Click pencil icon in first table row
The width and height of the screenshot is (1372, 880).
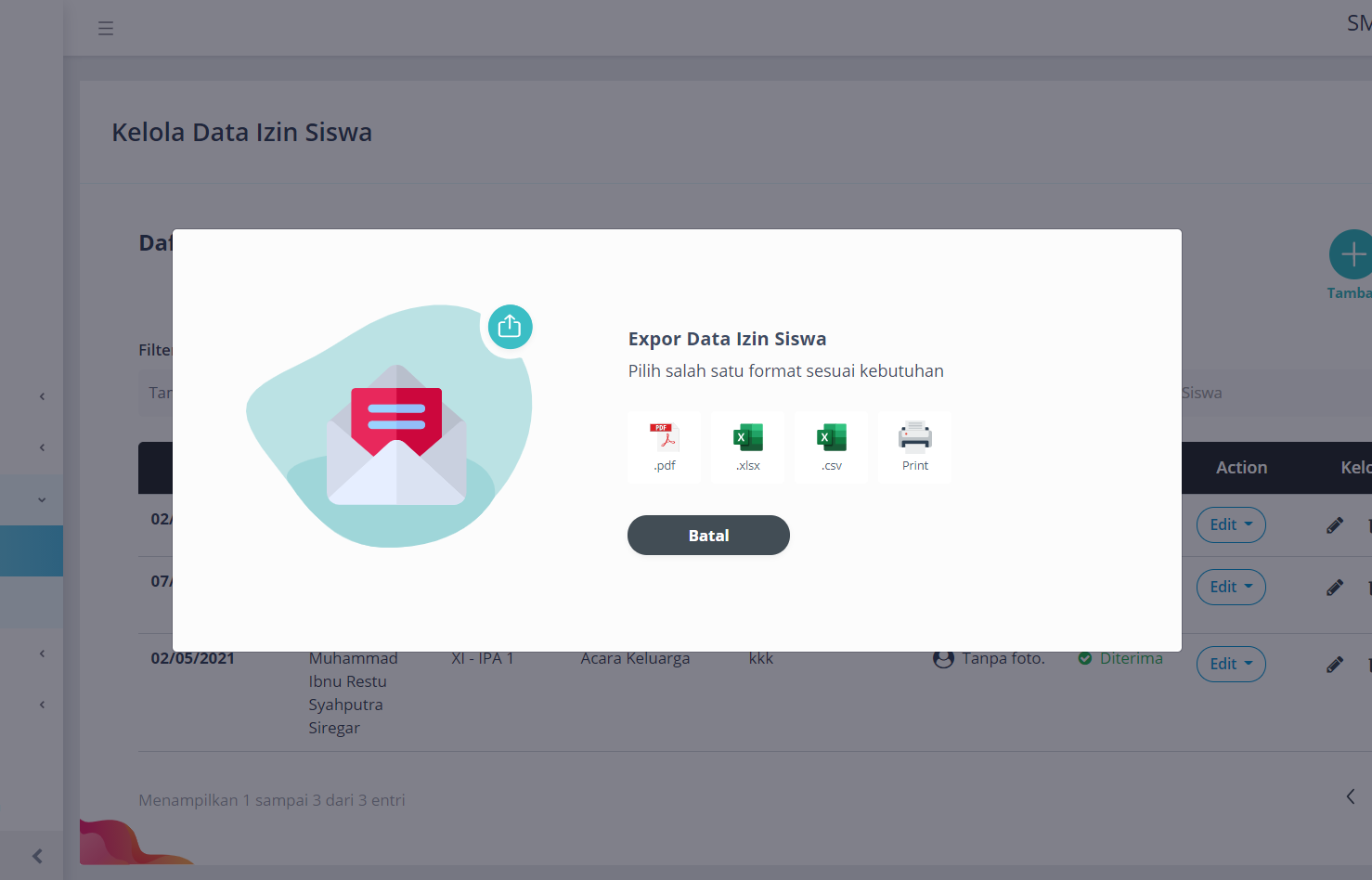coord(1334,525)
